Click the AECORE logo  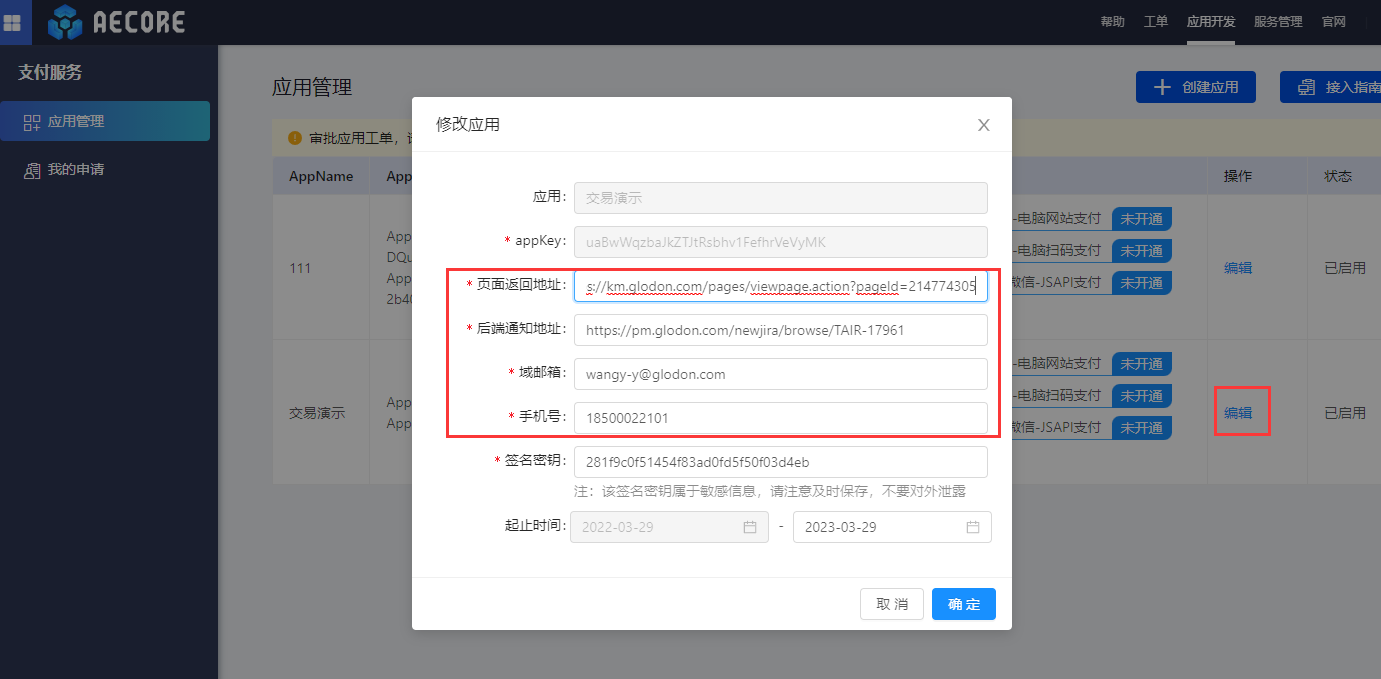pos(116,22)
